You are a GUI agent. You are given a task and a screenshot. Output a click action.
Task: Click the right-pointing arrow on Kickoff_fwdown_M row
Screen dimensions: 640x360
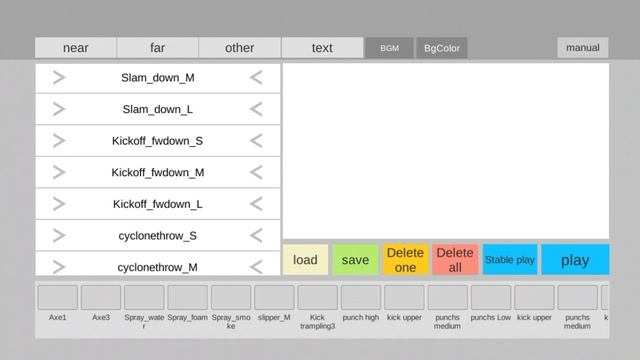(x=59, y=172)
